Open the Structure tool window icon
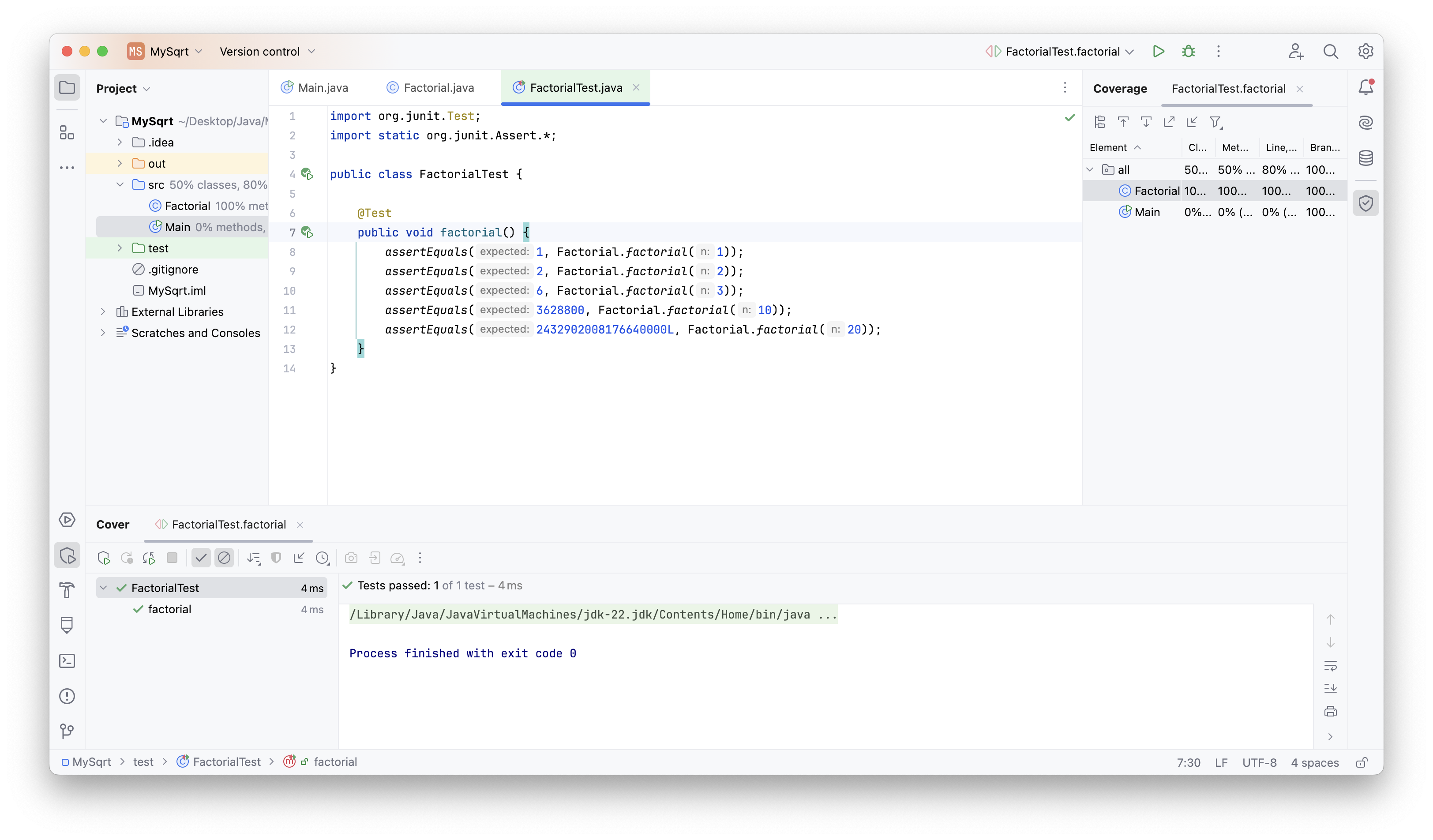This screenshot has width=1433, height=840. (x=67, y=132)
